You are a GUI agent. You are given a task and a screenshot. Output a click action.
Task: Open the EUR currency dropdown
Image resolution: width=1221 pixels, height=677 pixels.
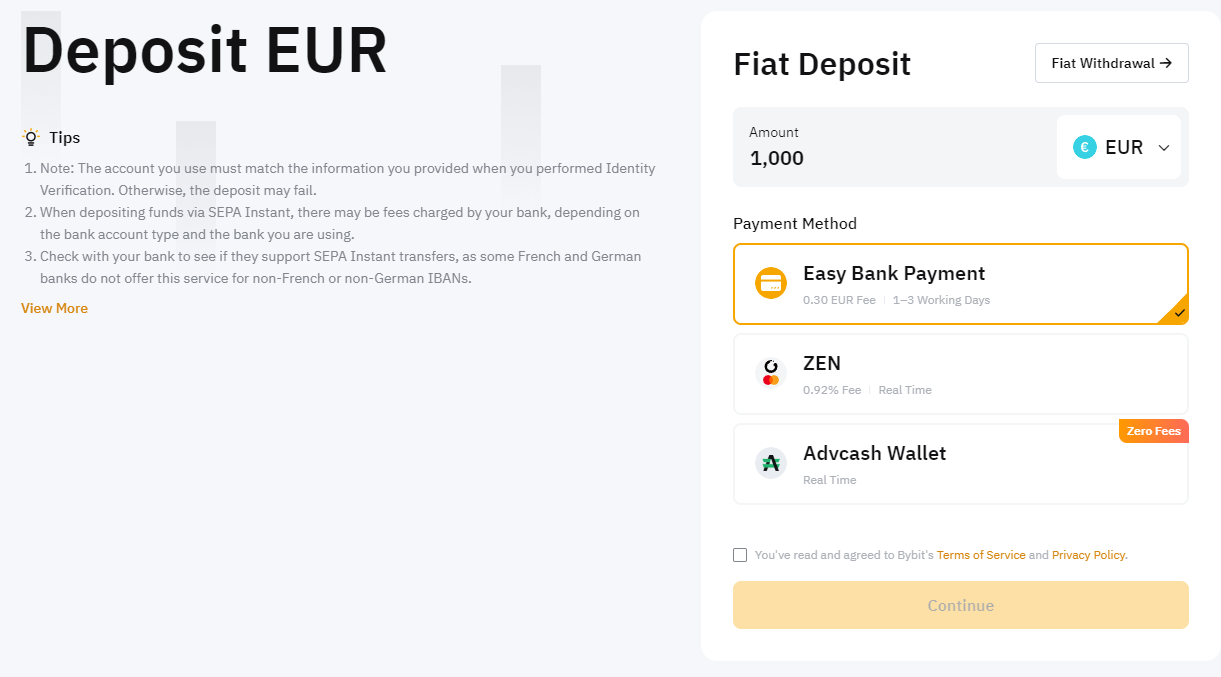1119,147
